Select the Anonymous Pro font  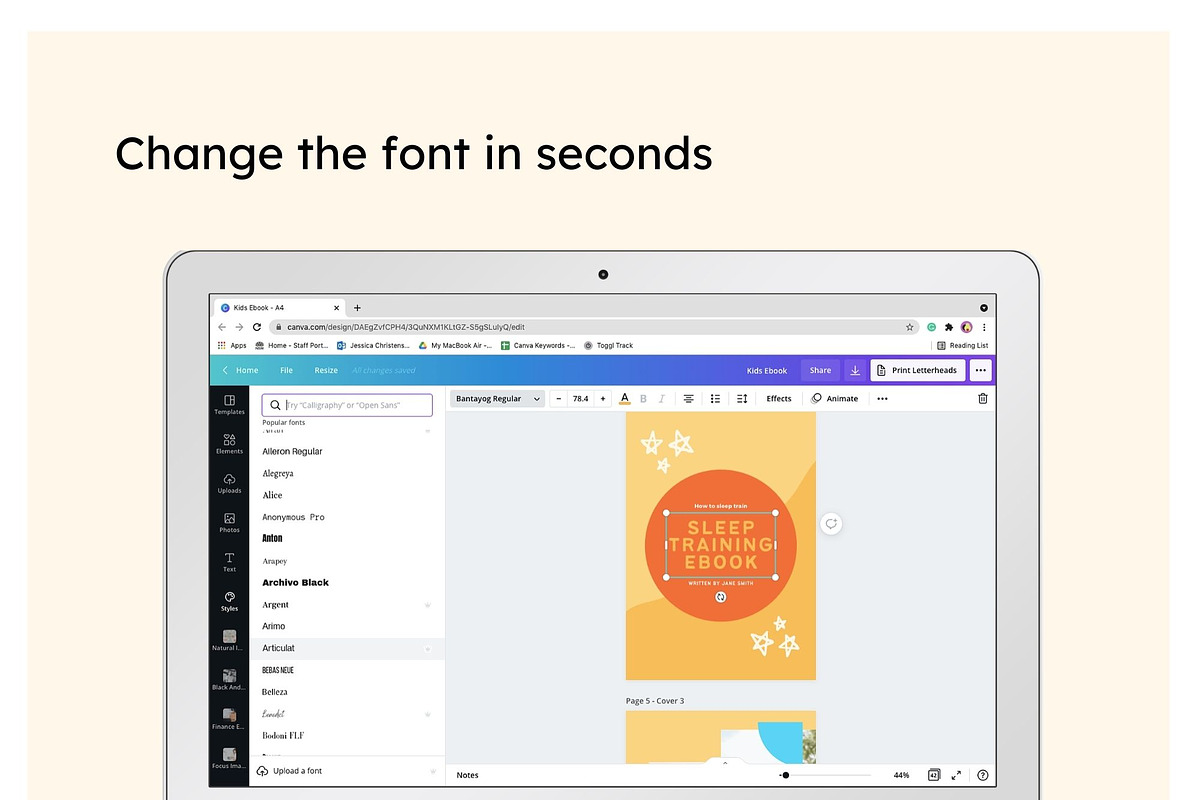(293, 517)
